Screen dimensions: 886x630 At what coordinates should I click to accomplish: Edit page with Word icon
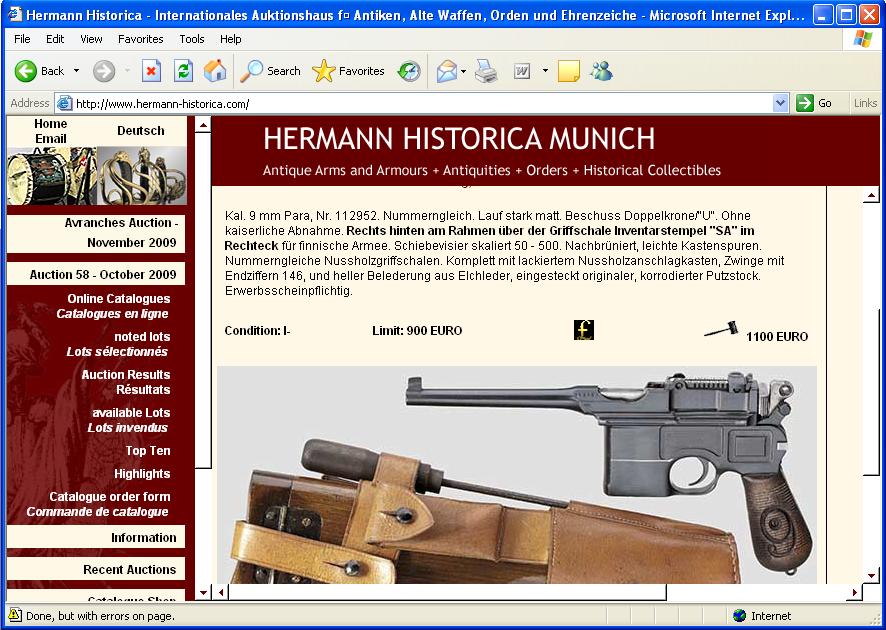click(x=522, y=71)
